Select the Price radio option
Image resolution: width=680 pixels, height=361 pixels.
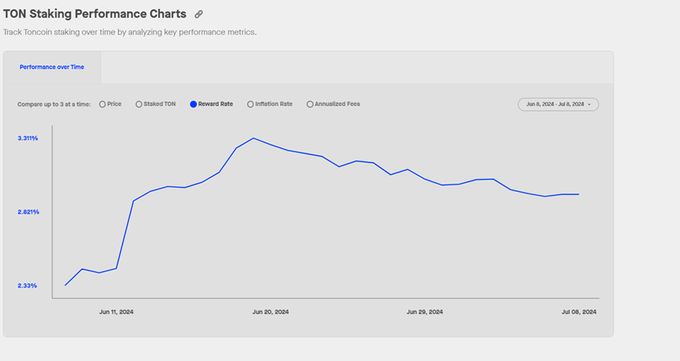(102, 104)
